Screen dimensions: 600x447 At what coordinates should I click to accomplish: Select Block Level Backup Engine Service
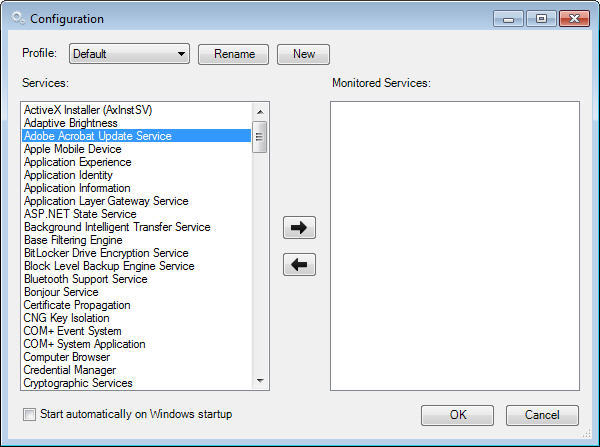coord(136,266)
